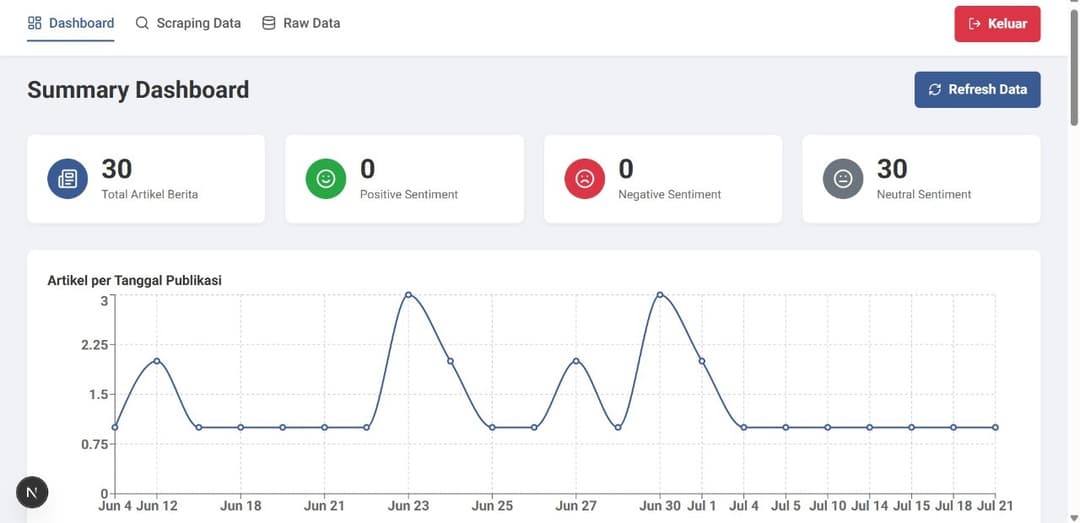The height and width of the screenshot is (523, 1080).
Task: Open the round N badge icon
Action: pyautogui.click(x=32, y=492)
